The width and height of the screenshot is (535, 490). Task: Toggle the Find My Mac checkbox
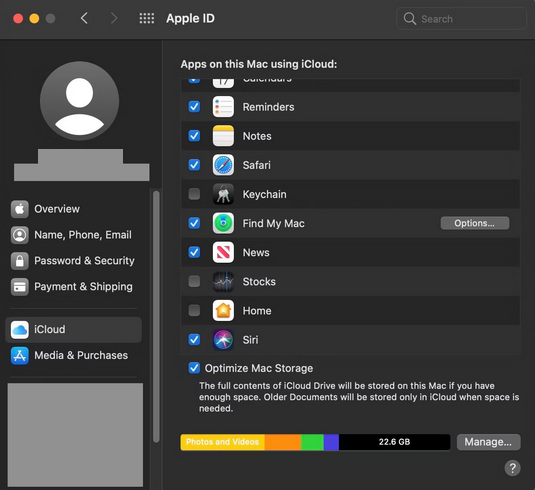pyautogui.click(x=194, y=223)
